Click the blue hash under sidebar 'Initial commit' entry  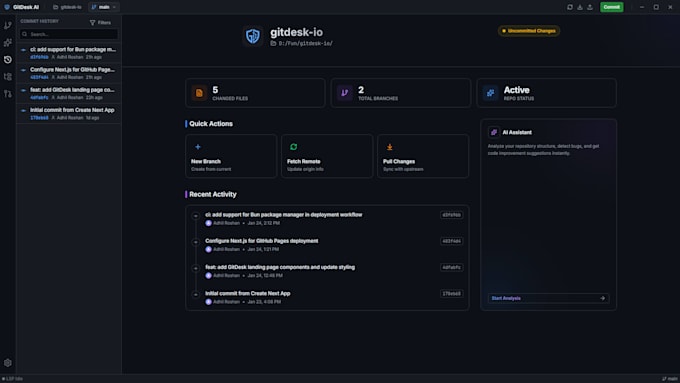39,118
